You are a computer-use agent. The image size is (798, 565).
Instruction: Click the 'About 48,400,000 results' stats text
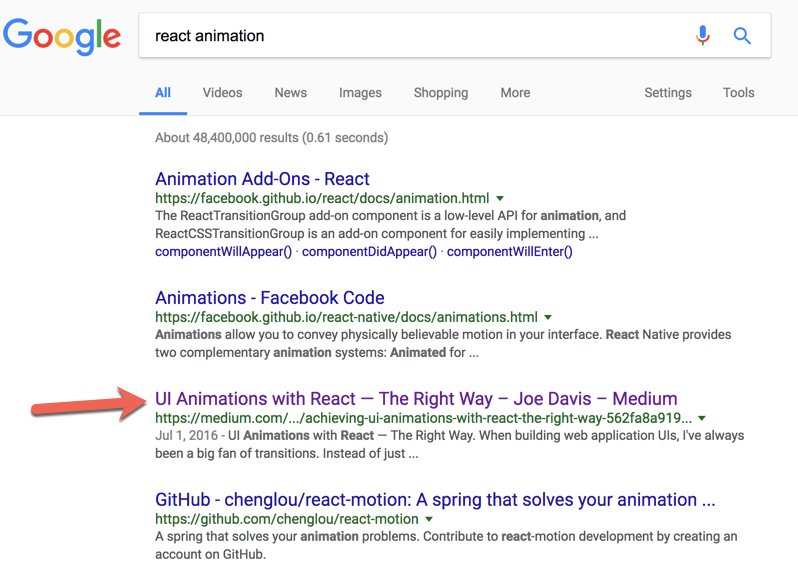pos(272,137)
